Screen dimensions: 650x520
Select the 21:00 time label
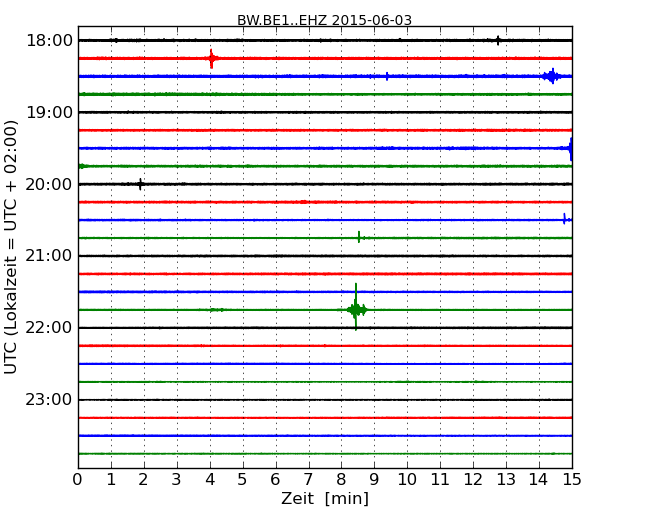pyautogui.click(x=49, y=256)
